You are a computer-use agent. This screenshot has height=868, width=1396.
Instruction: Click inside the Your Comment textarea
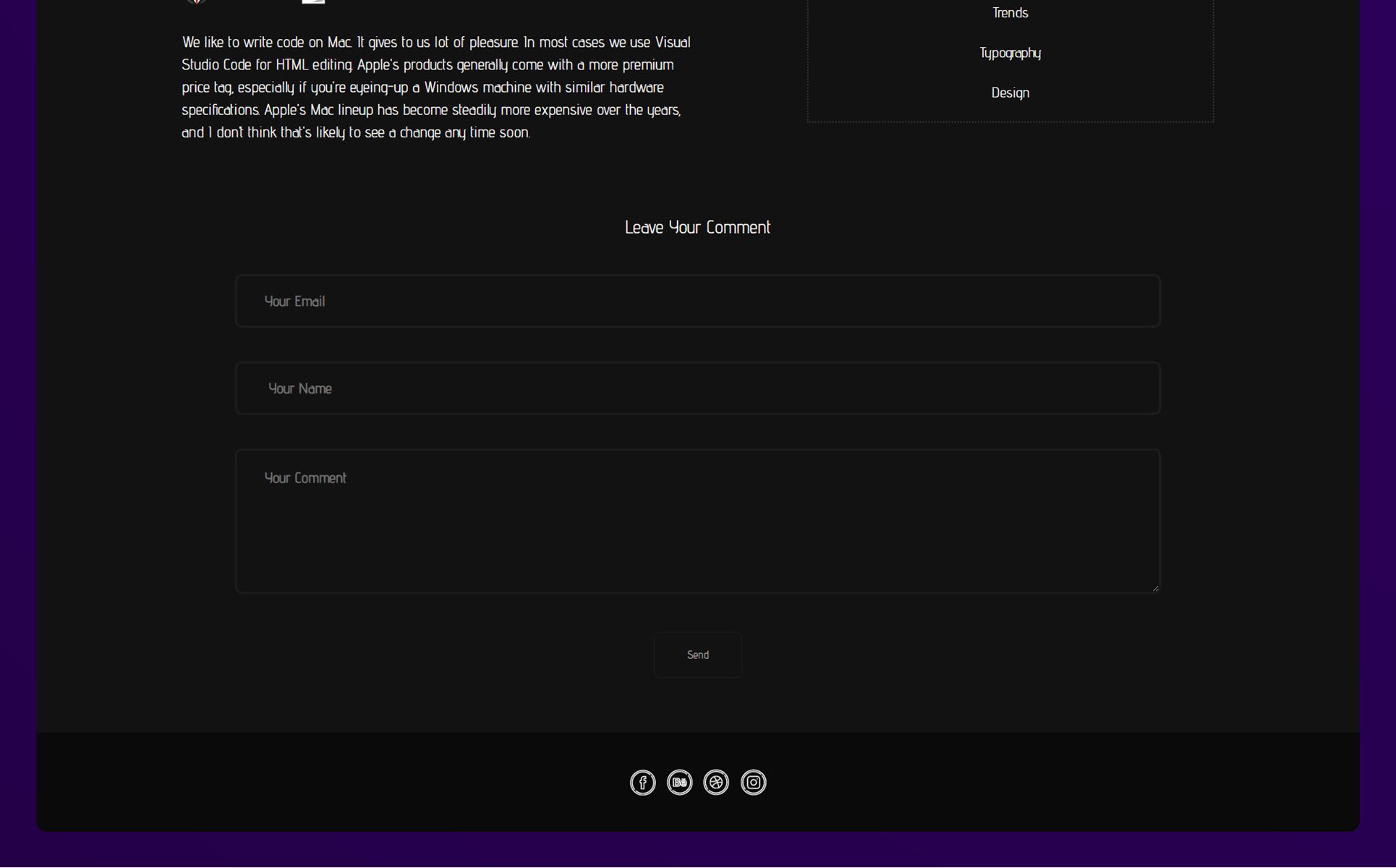697,535
